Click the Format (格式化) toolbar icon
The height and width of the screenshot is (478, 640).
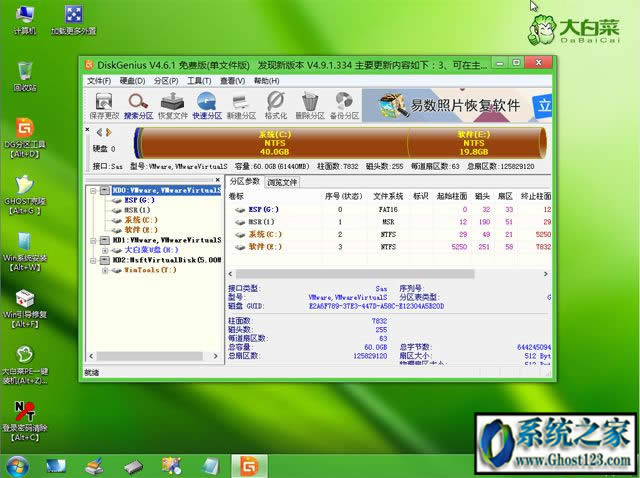pos(276,105)
